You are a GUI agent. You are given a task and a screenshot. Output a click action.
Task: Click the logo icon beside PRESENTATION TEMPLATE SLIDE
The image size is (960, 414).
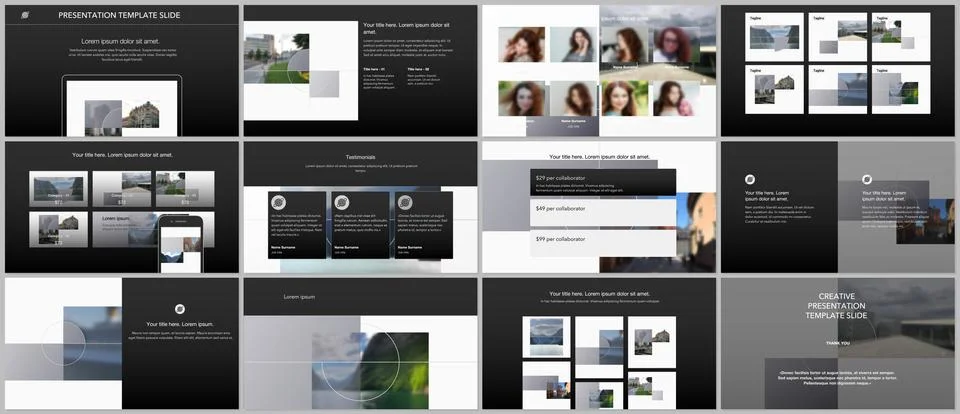tap(24, 15)
